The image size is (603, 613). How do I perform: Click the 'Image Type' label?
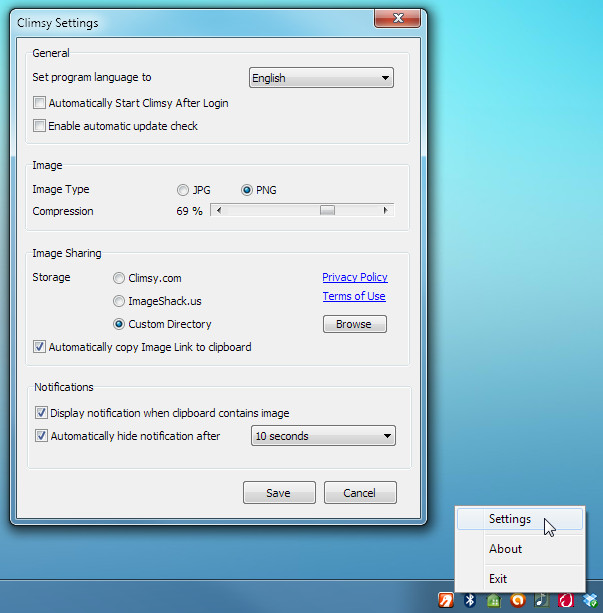(61, 190)
